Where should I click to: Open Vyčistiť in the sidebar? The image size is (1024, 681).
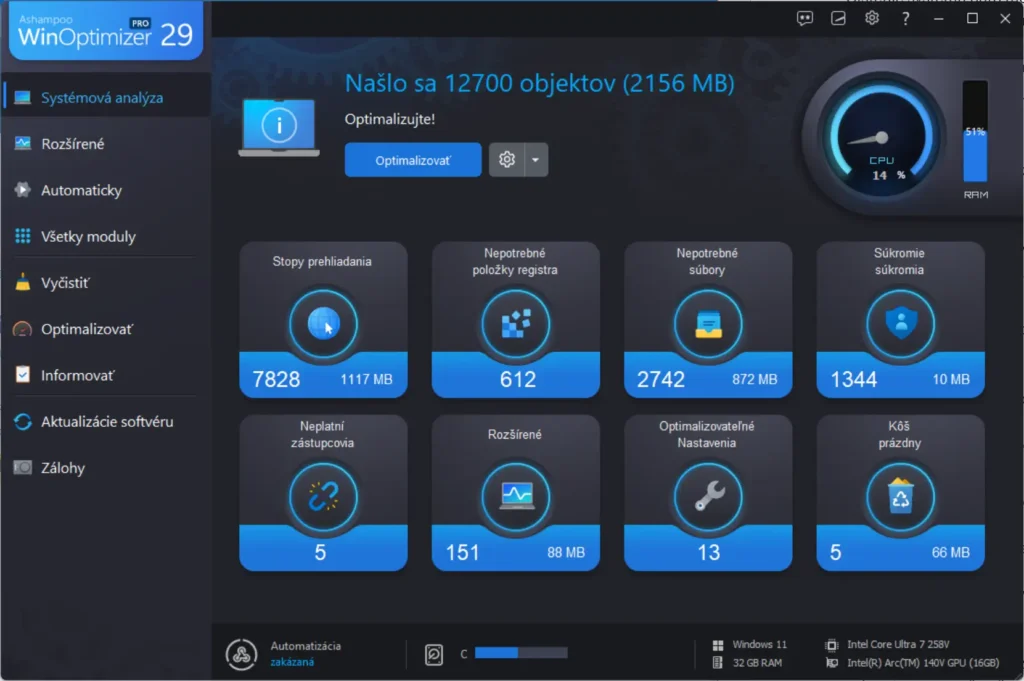coord(106,283)
